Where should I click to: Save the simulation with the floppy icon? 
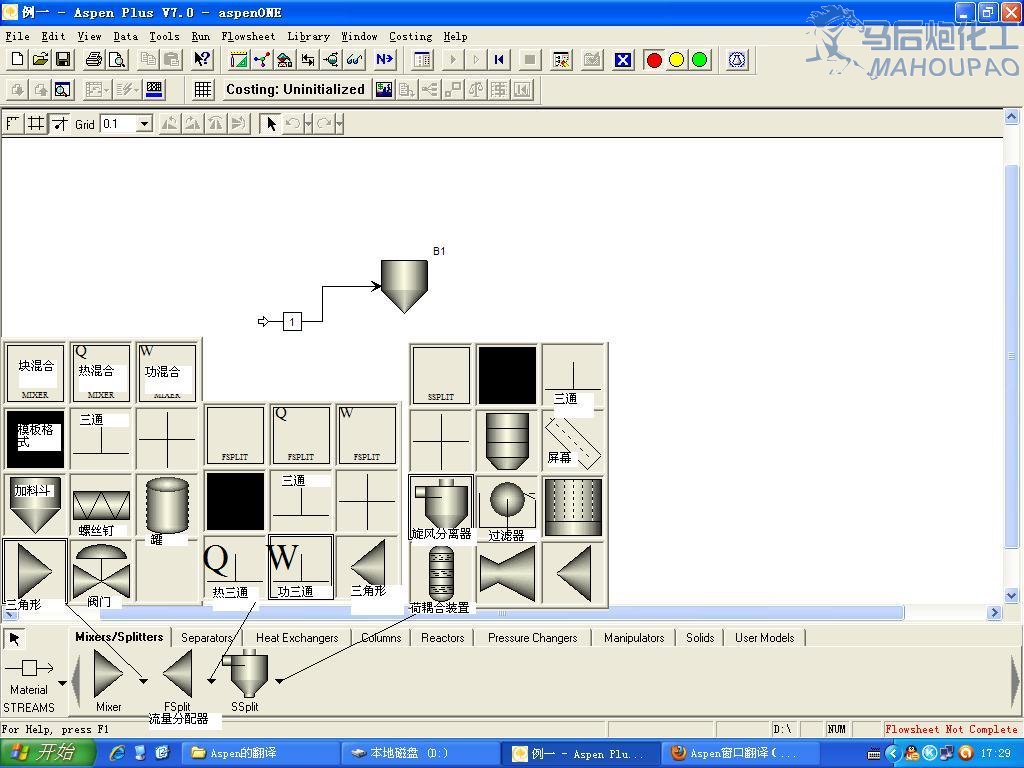point(63,59)
